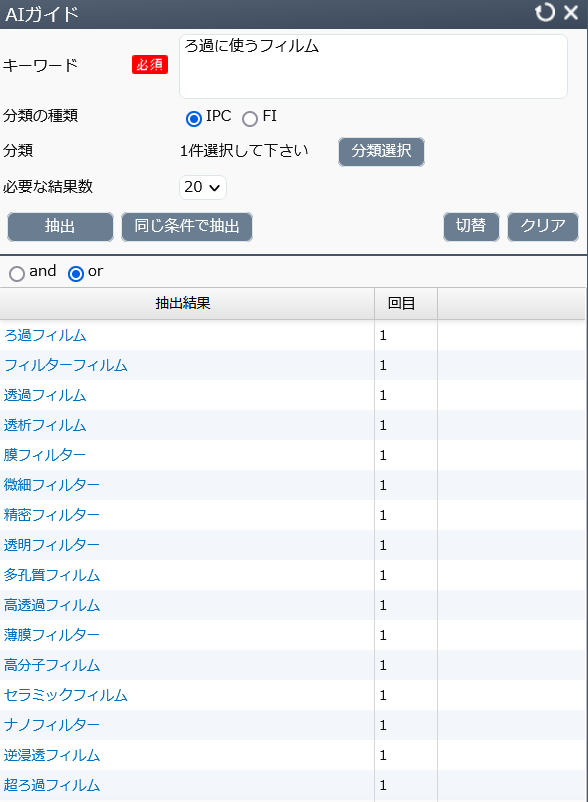Viewport: 588px width, 802px height.
Task: Open the セラミックフィルム result link
Action: tap(65, 695)
